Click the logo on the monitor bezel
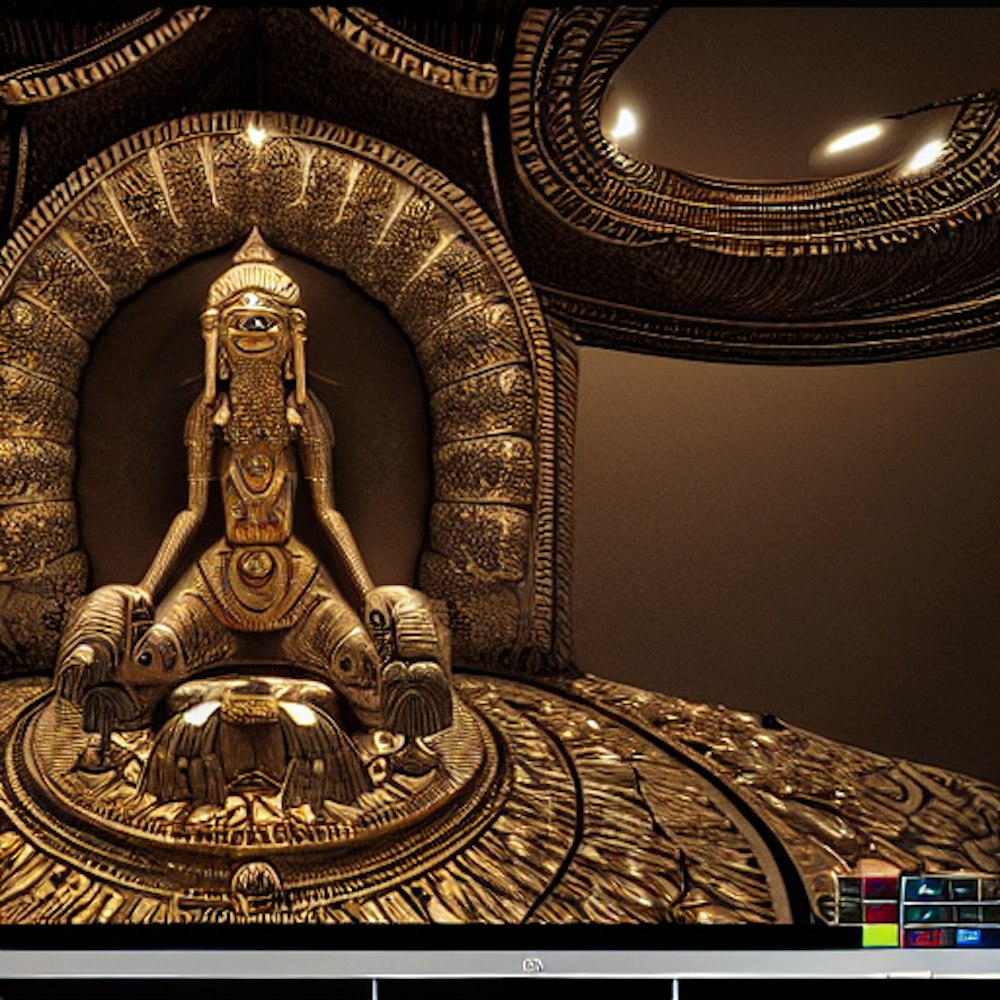The width and height of the screenshot is (1000, 1000). pos(531,965)
